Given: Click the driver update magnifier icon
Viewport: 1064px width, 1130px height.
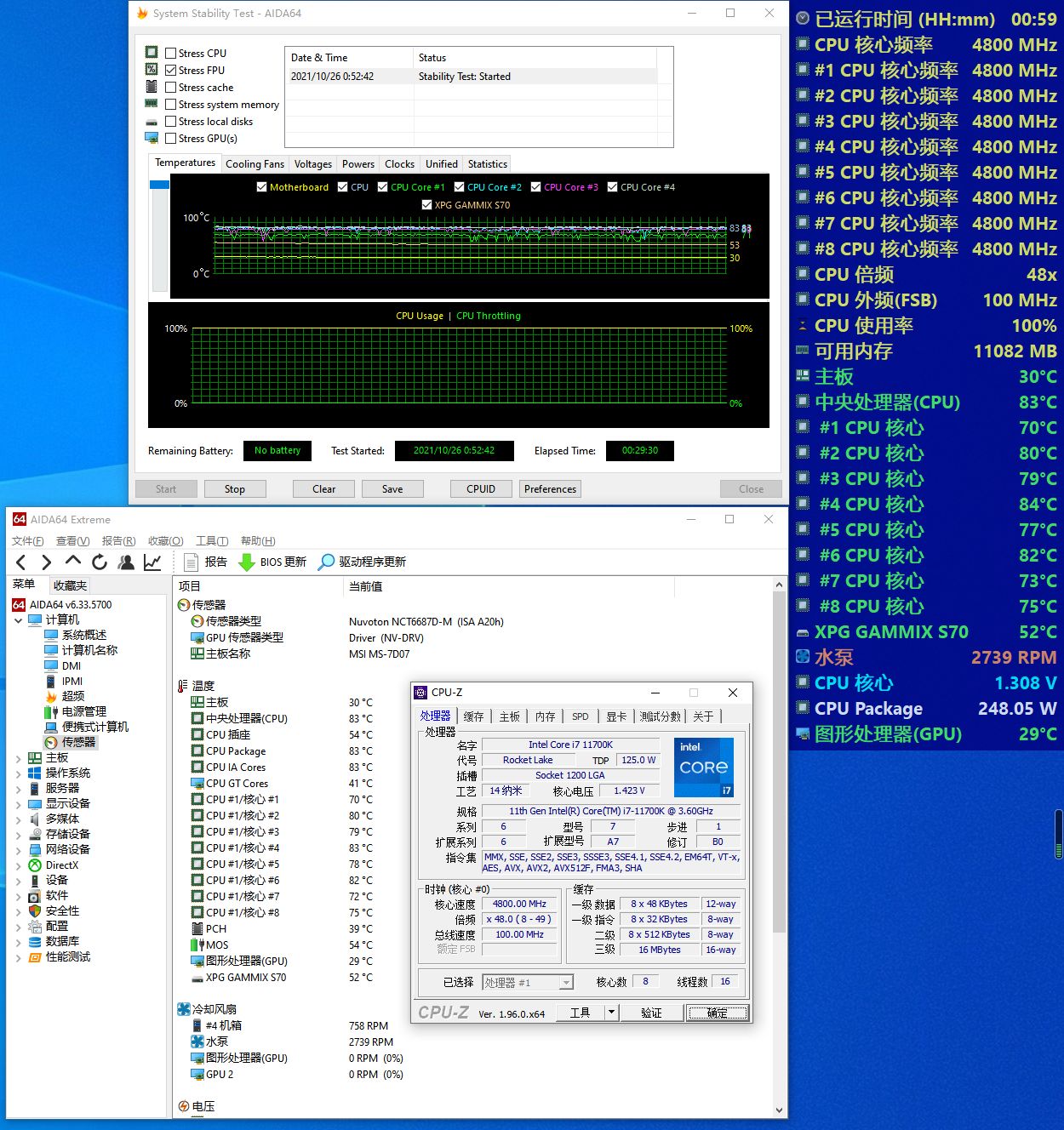Looking at the screenshot, I should 326,562.
